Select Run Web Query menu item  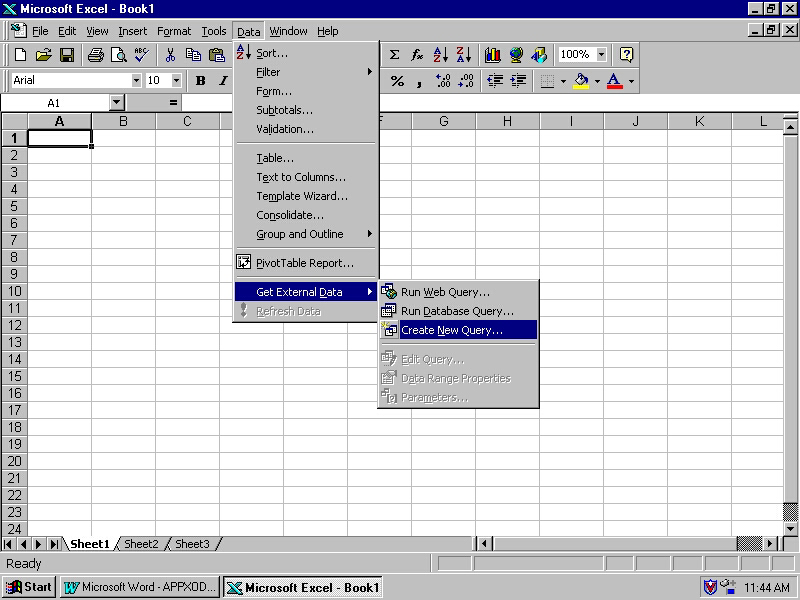459,292
